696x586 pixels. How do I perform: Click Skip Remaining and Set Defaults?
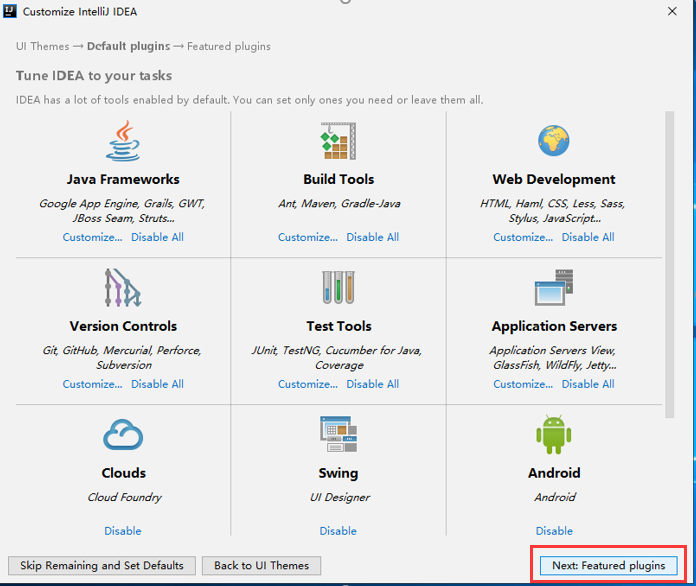[x=102, y=566]
